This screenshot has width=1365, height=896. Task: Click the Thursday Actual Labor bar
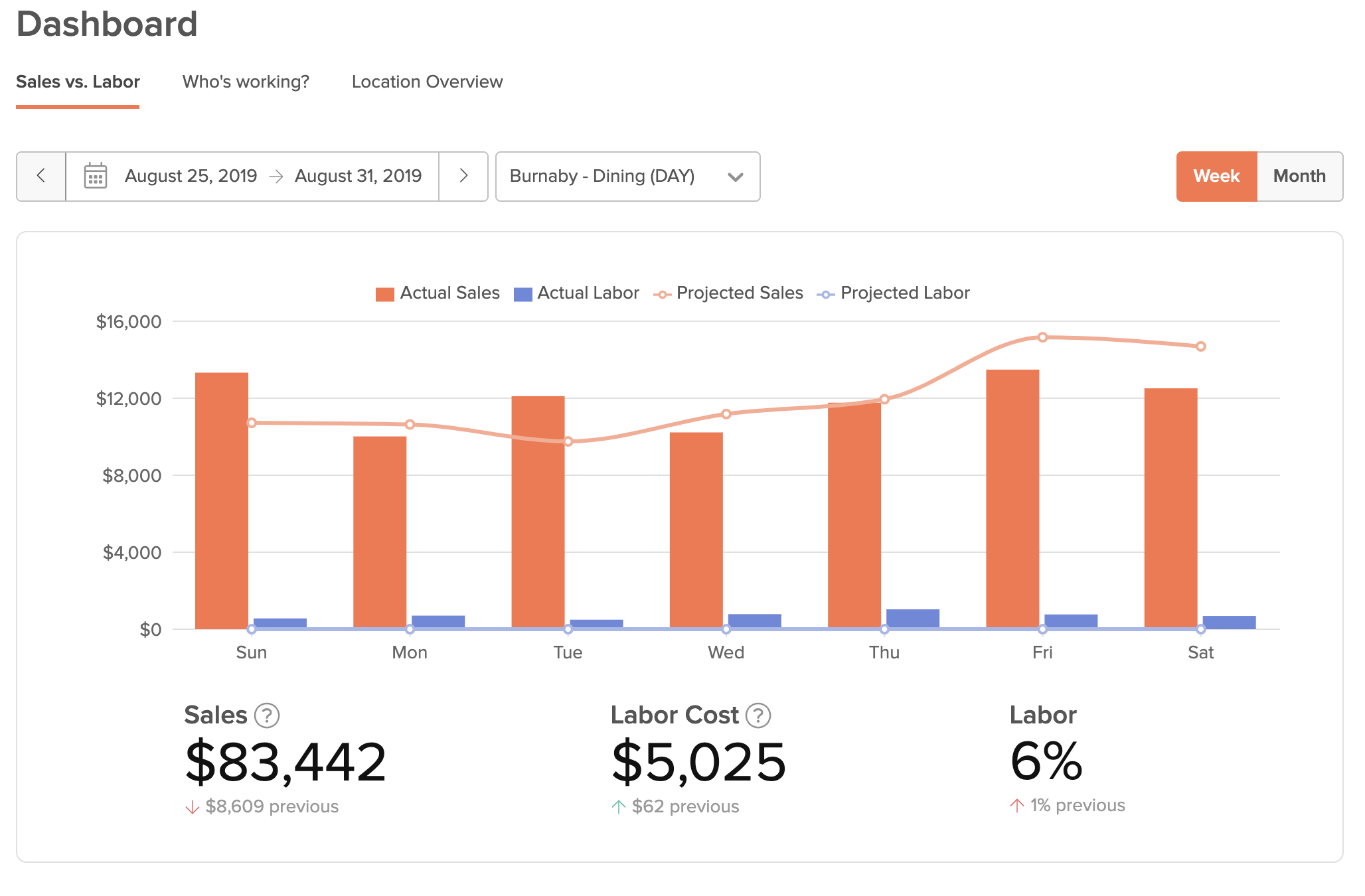click(913, 618)
